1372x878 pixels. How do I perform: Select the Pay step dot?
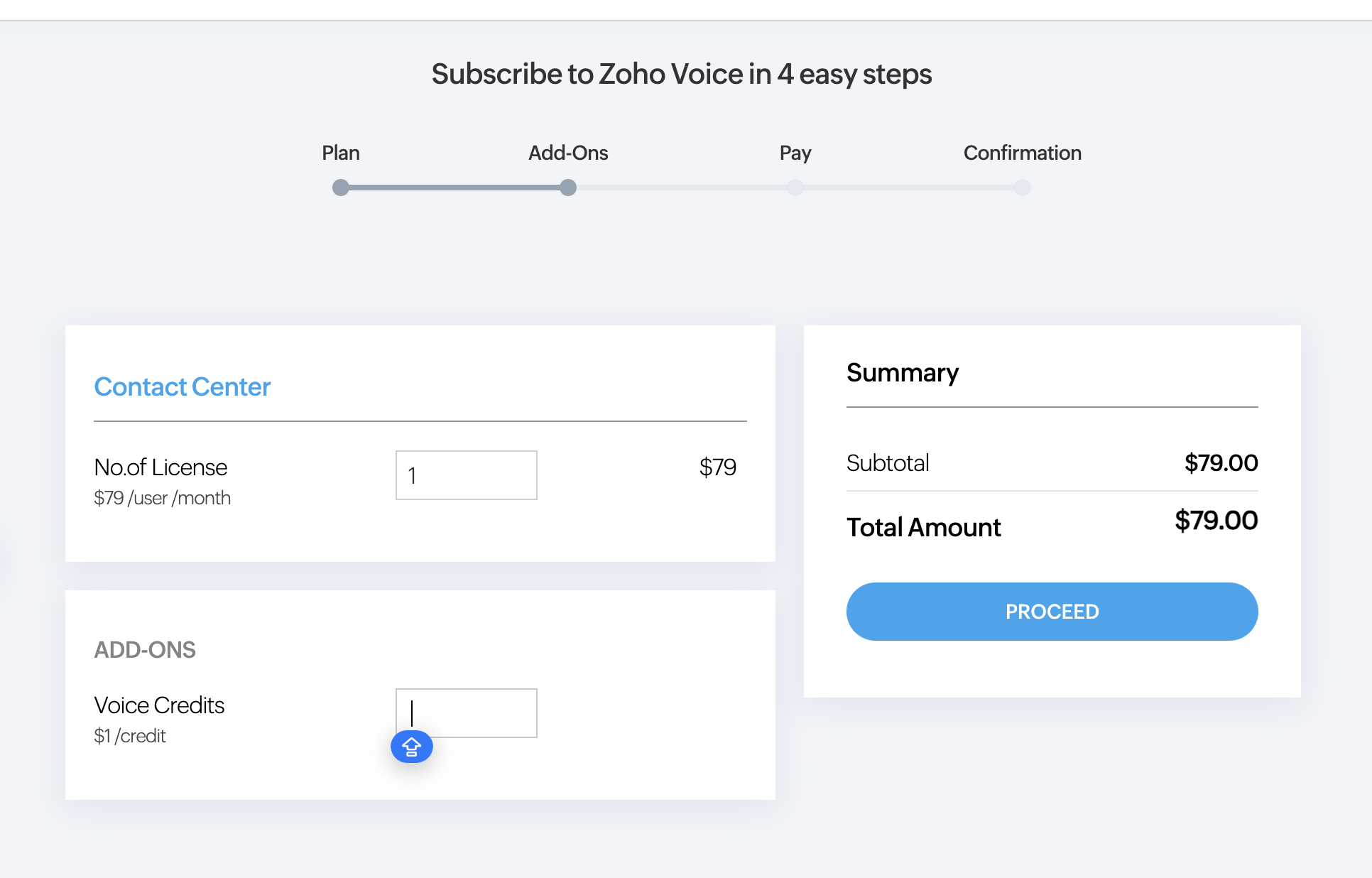coord(795,188)
